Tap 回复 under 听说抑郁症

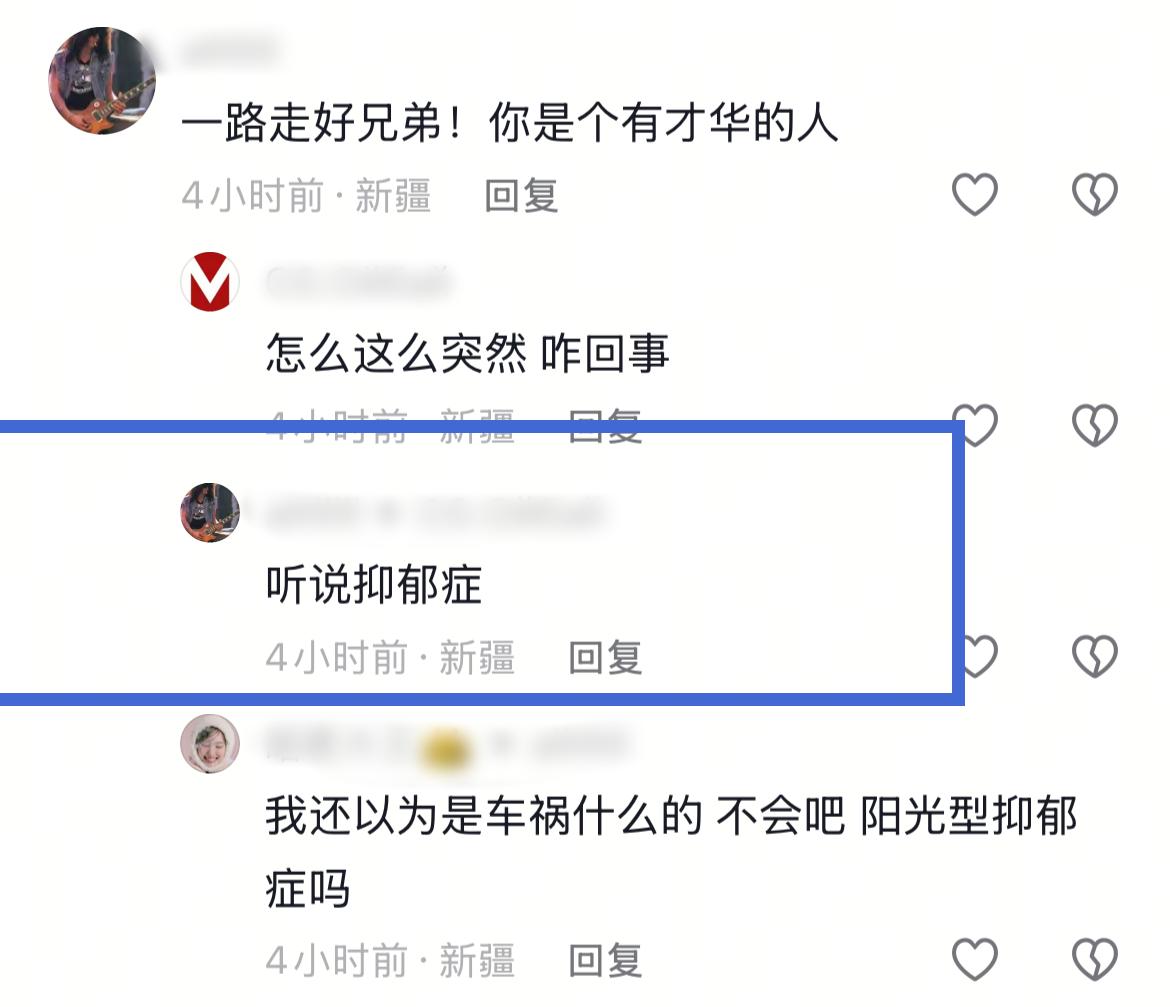point(604,657)
